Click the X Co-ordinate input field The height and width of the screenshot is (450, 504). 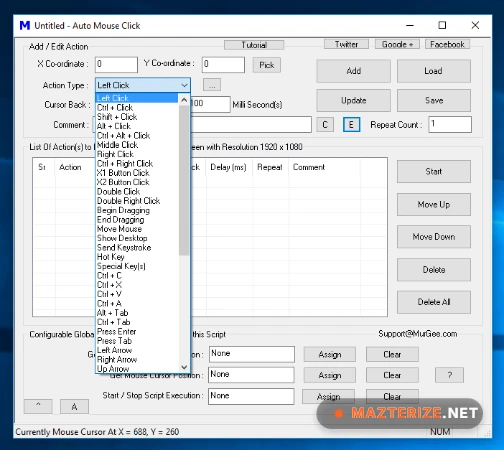(x=116, y=64)
